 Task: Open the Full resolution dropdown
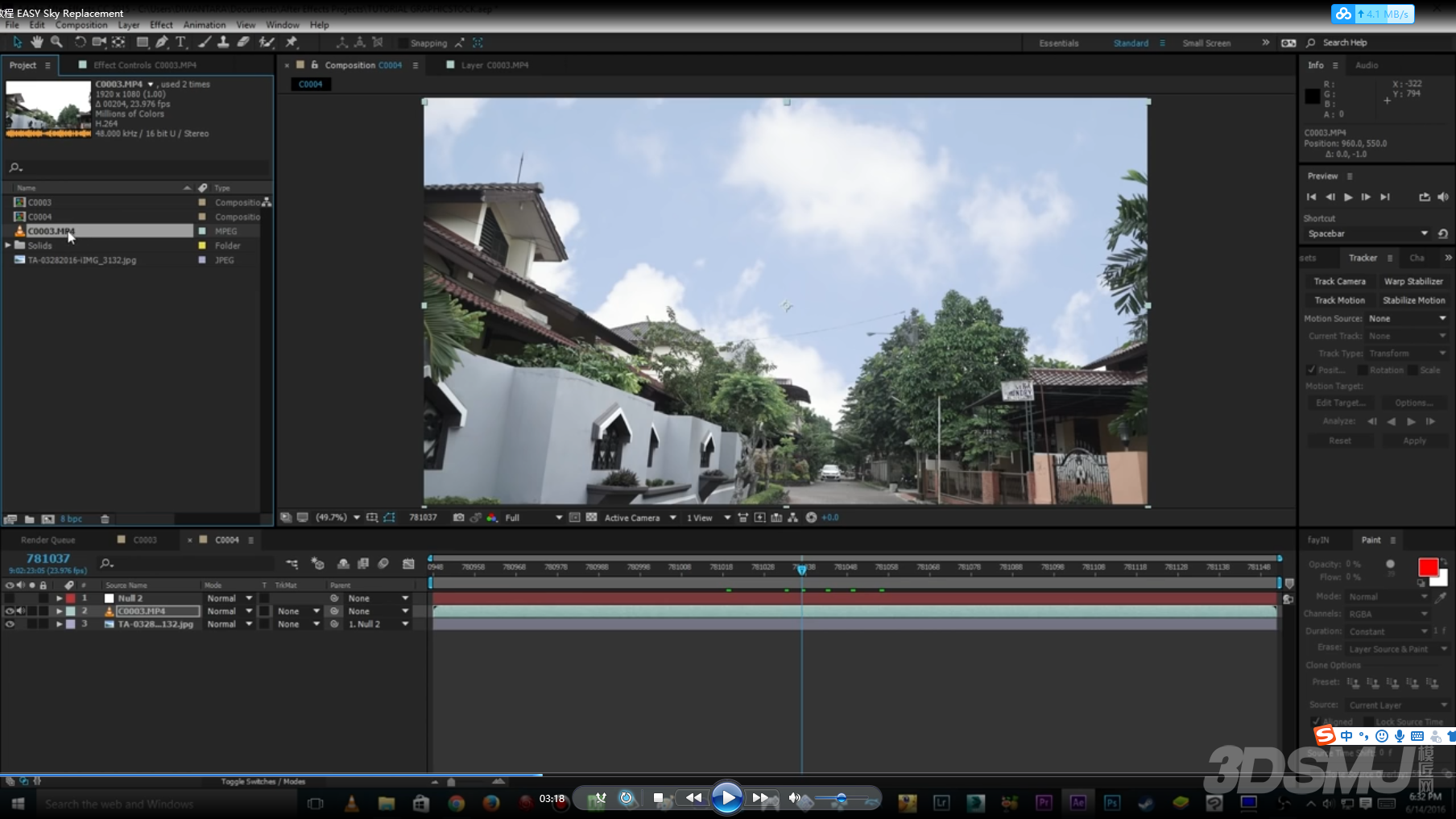(x=533, y=517)
